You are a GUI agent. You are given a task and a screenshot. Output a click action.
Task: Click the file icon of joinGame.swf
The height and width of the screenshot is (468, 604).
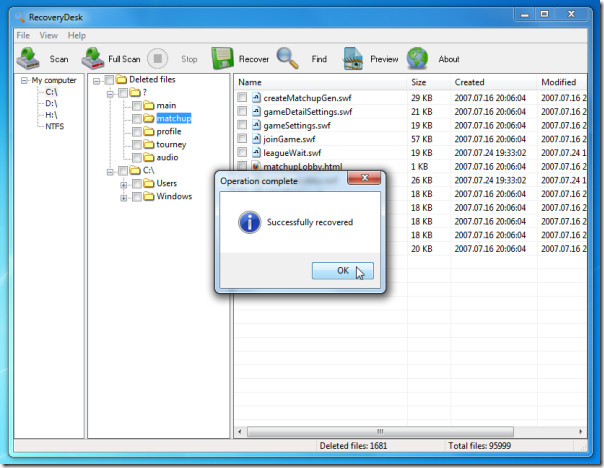click(x=256, y=139)
